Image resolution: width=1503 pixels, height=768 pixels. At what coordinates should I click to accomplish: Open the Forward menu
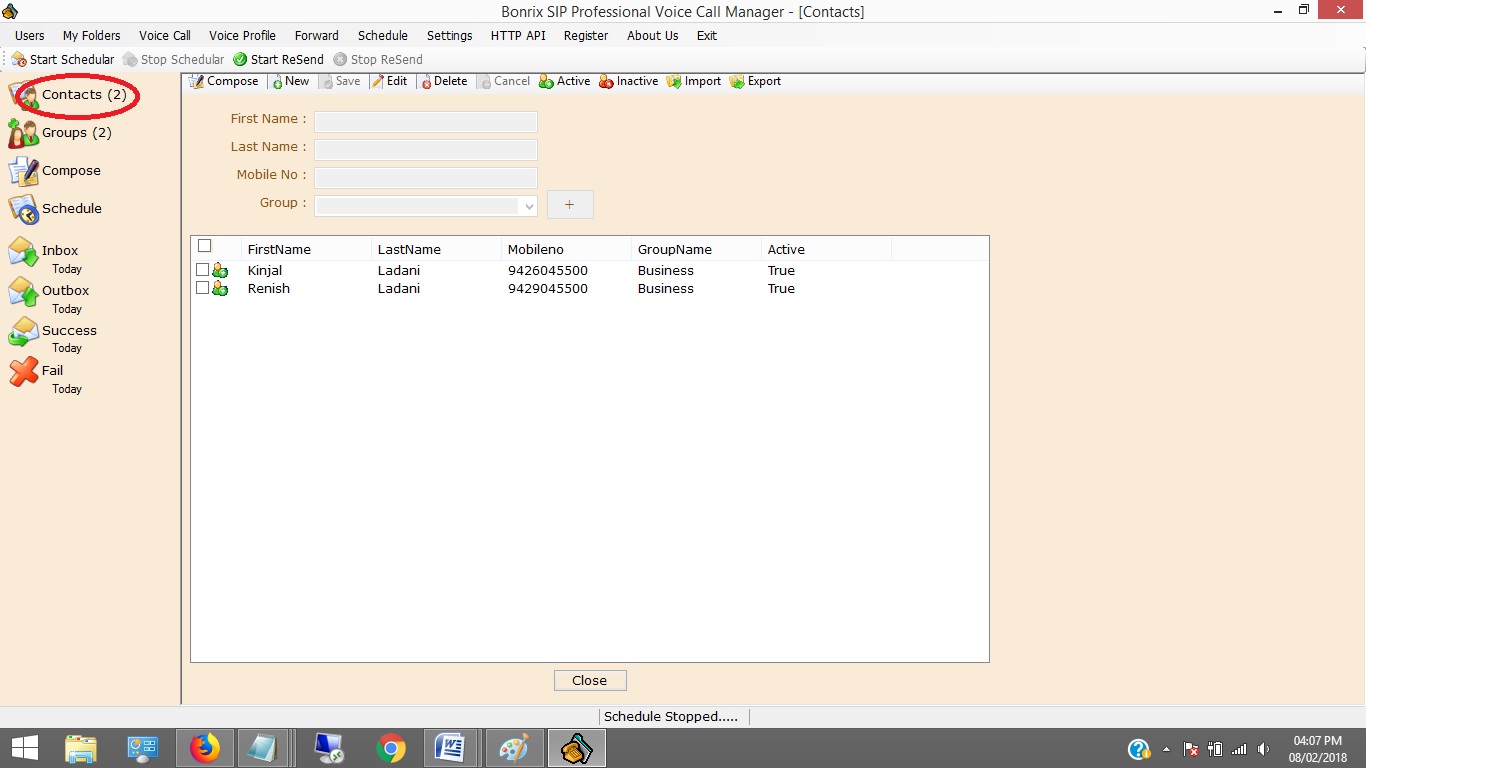317,35
